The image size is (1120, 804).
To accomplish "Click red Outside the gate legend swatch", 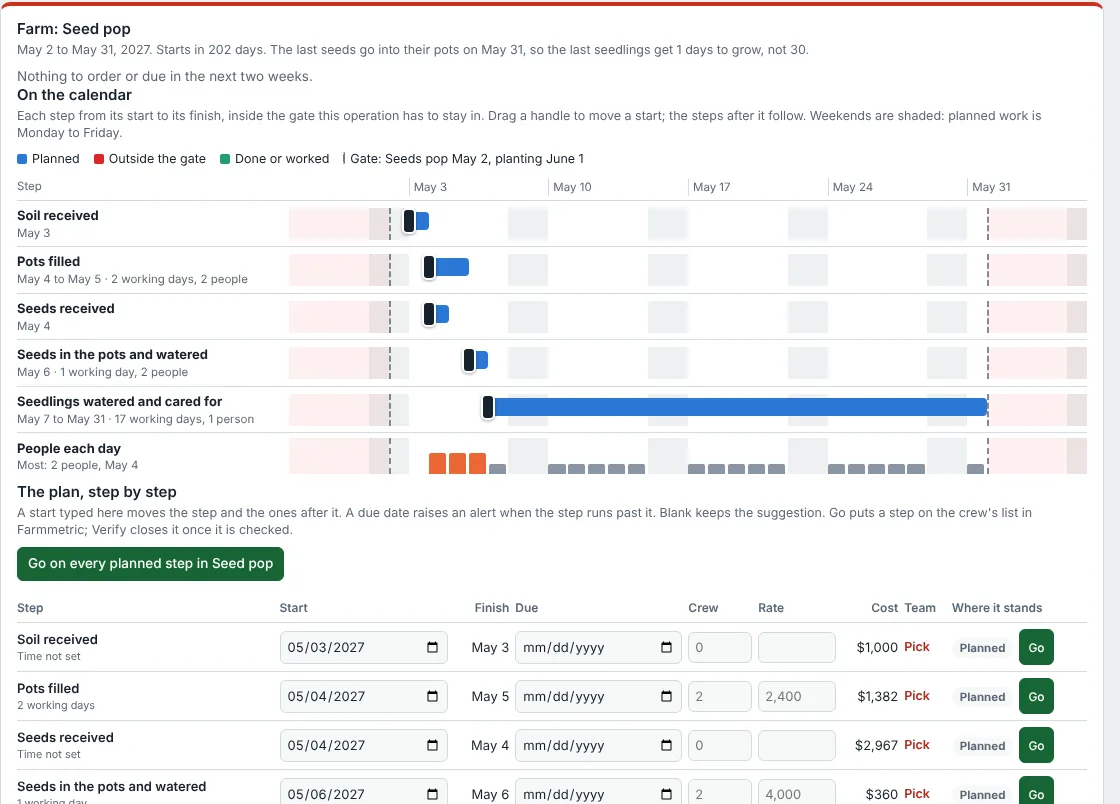I will pos(99,159).
